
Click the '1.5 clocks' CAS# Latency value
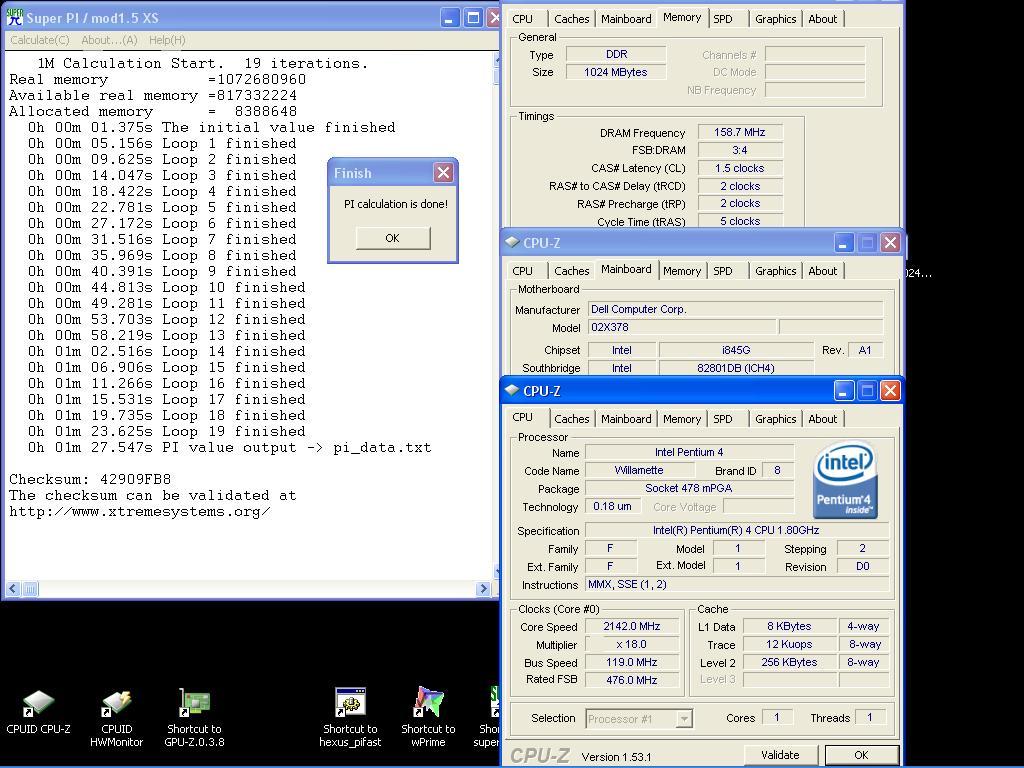click(739, 168)
